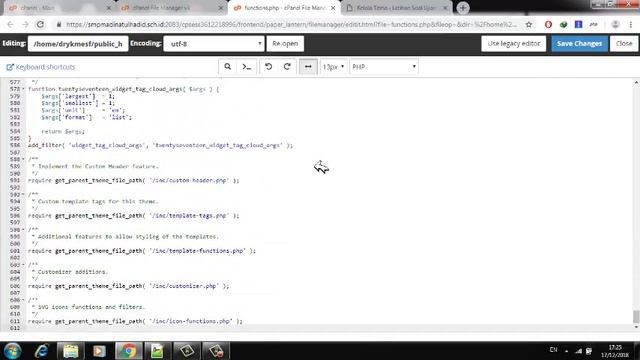Screen dimensions: 640x360
Task: Click the network signal tray icon
Action: point(578,351)
